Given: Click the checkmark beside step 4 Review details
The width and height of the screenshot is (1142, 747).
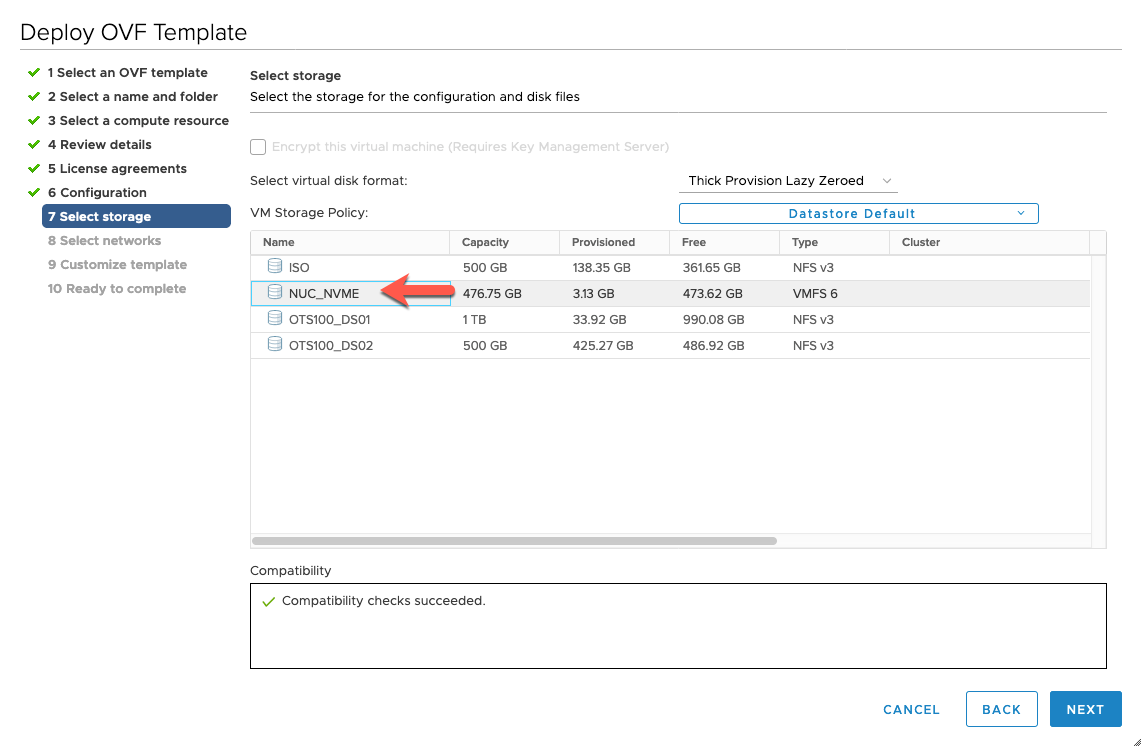Looking at the screenshot, I should click(34, 144).
